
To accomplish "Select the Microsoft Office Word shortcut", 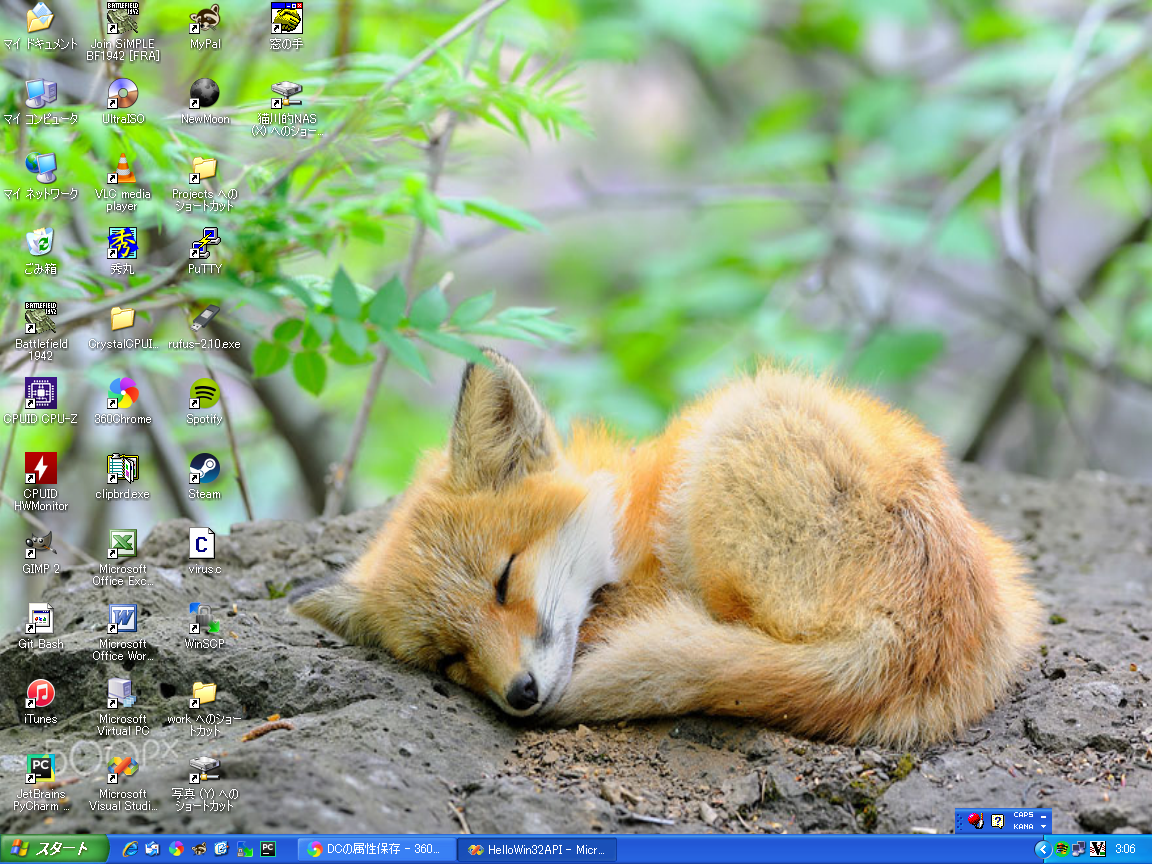I will click(123, 633).
